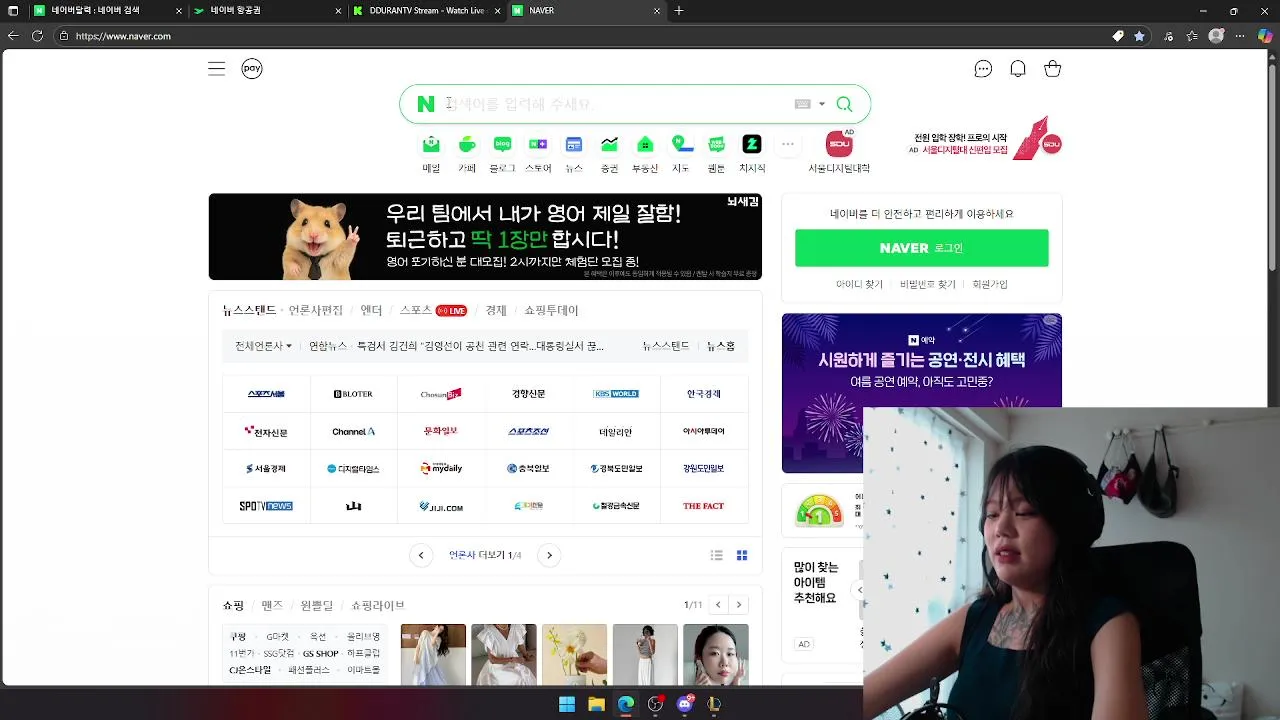
Task: Click the green search magnifier button
Action: 844,104
